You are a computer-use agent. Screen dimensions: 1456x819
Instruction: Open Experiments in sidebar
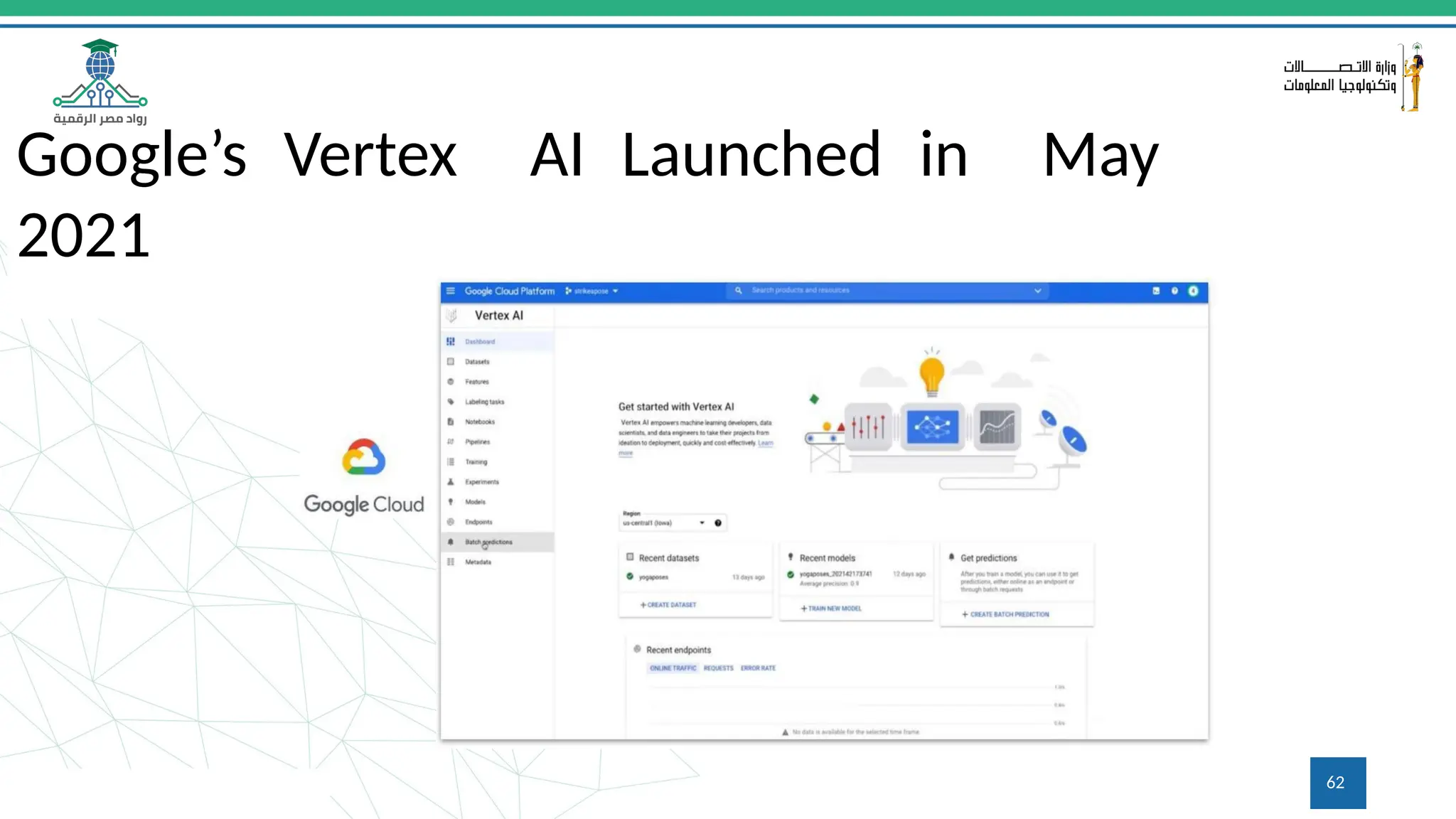[x=498, y=481]
